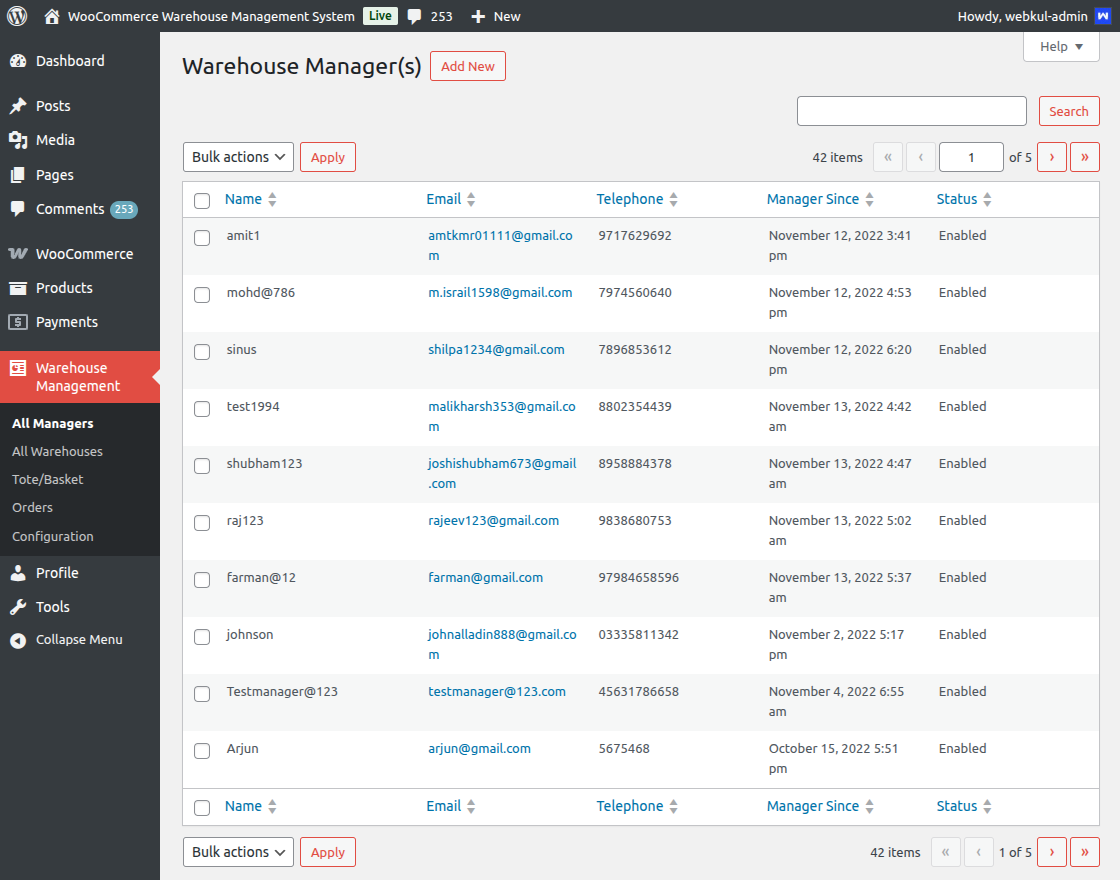The image size is (1120, 880).
Task: Open email link shilpa1234@gmail.com
Action: (496, 350)
